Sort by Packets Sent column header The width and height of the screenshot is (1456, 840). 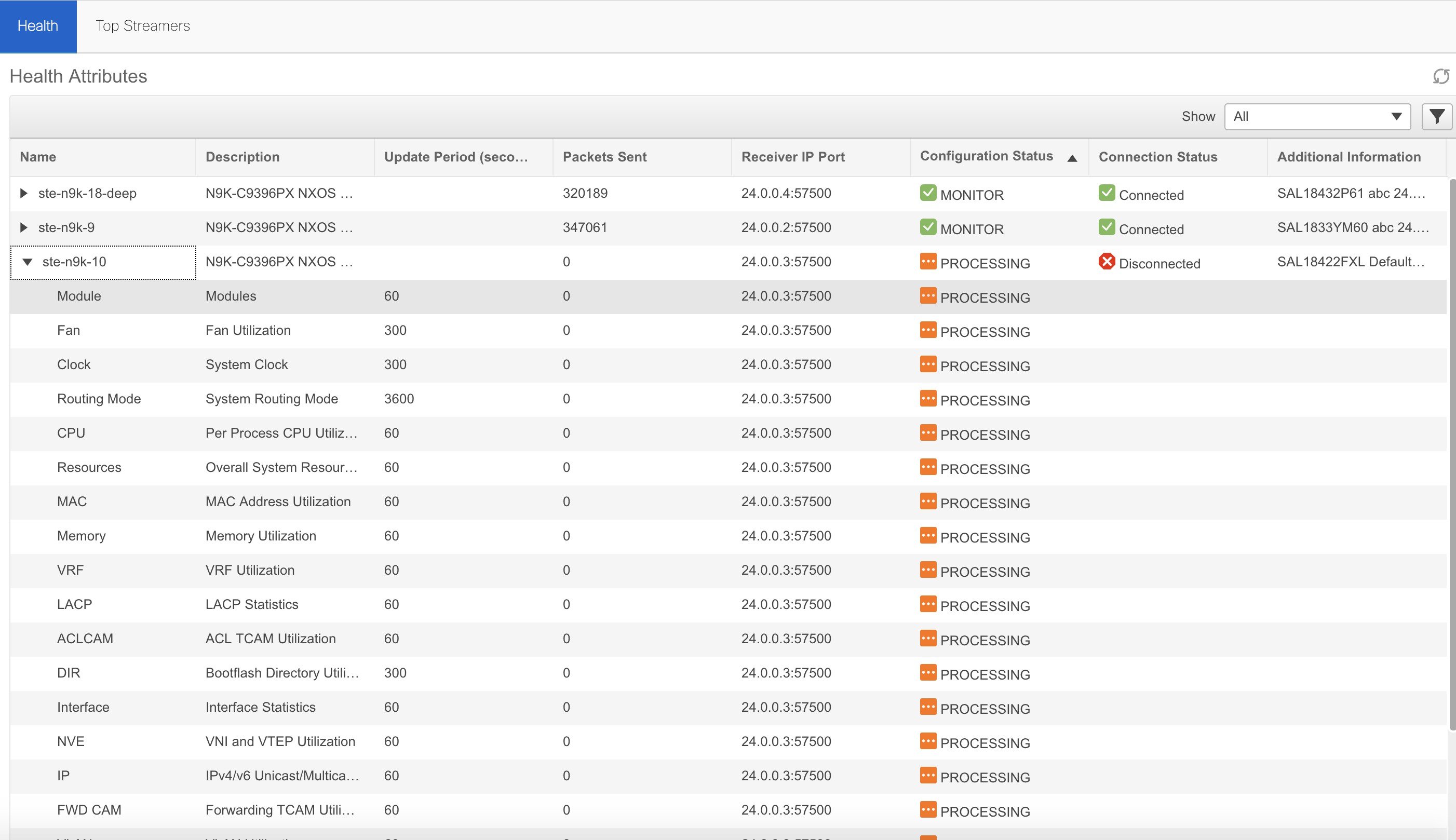[x=604, y=157]
